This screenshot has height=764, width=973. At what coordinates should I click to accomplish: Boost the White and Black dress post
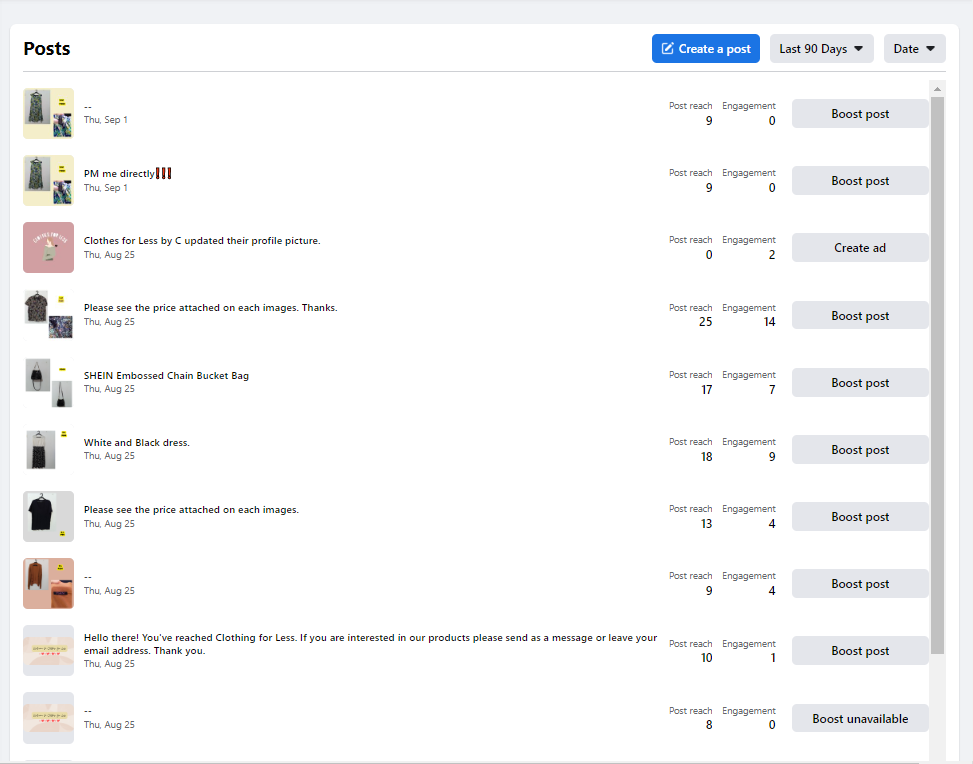pos(860,450)
